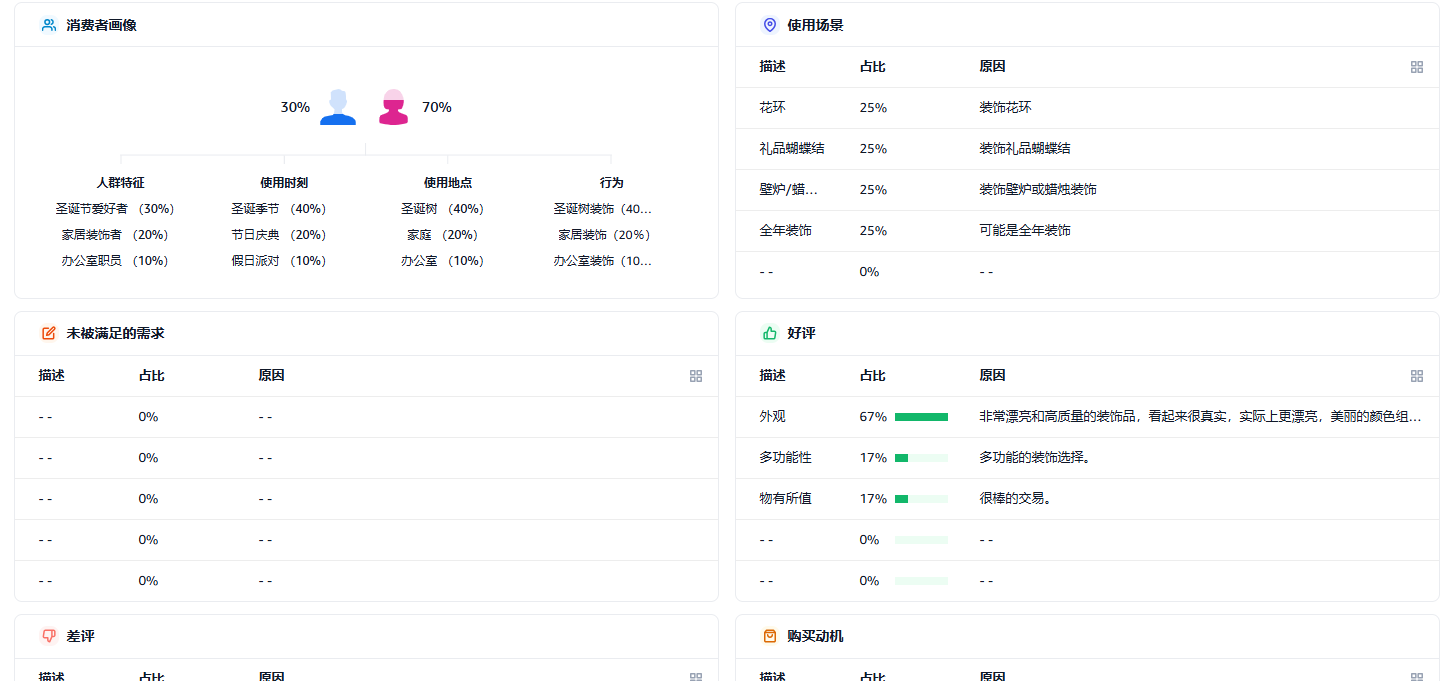Click the 17% 多功能性 progress bar
Image resolution: width=1446 pixels, height=681 pixels.
(x=921, y=458)
